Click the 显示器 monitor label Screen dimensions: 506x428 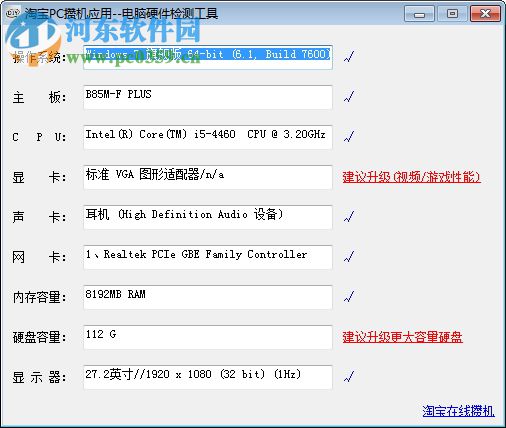coord(39,377)
